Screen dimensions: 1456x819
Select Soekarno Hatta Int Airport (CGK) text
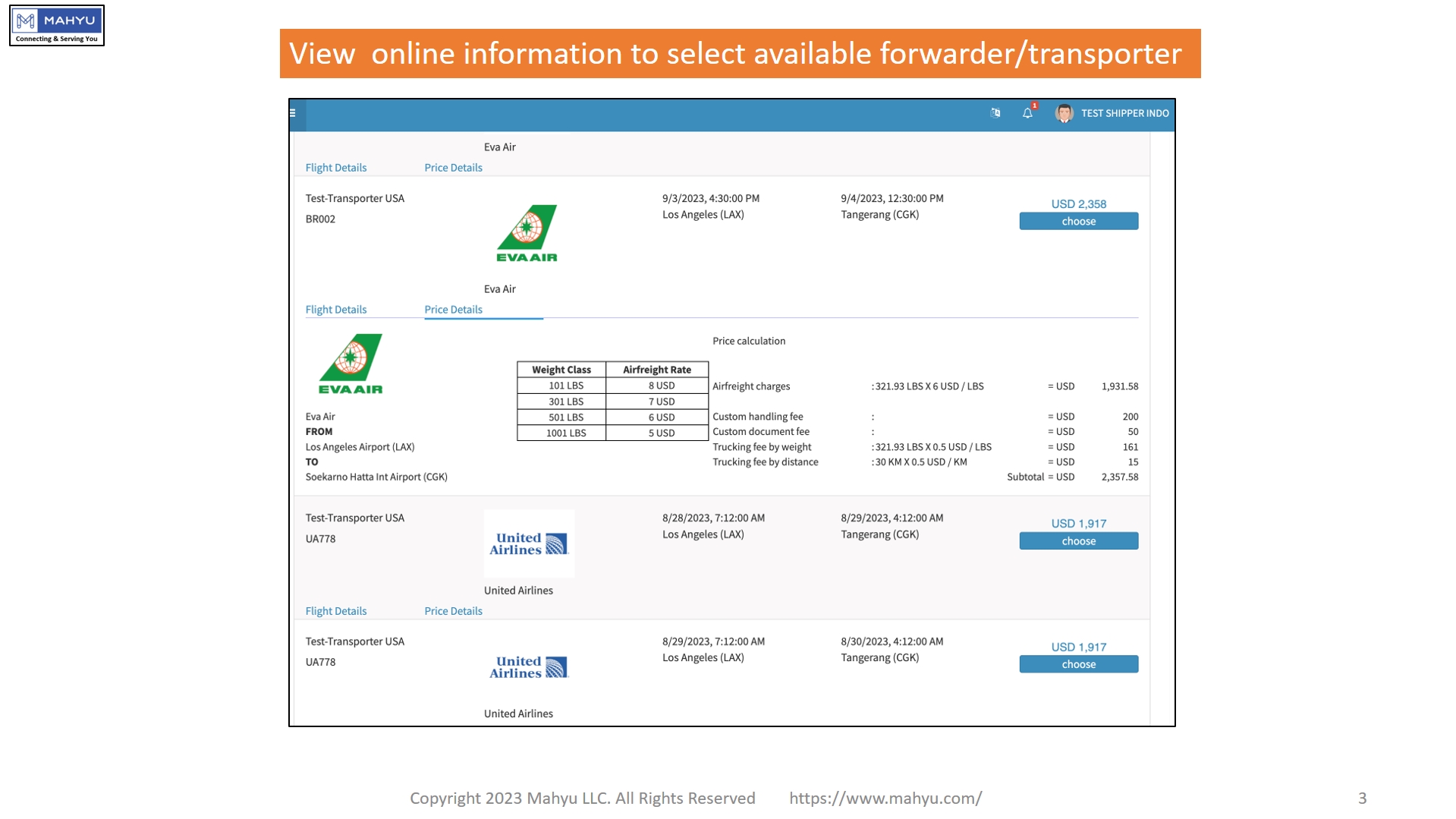[376, 477]
